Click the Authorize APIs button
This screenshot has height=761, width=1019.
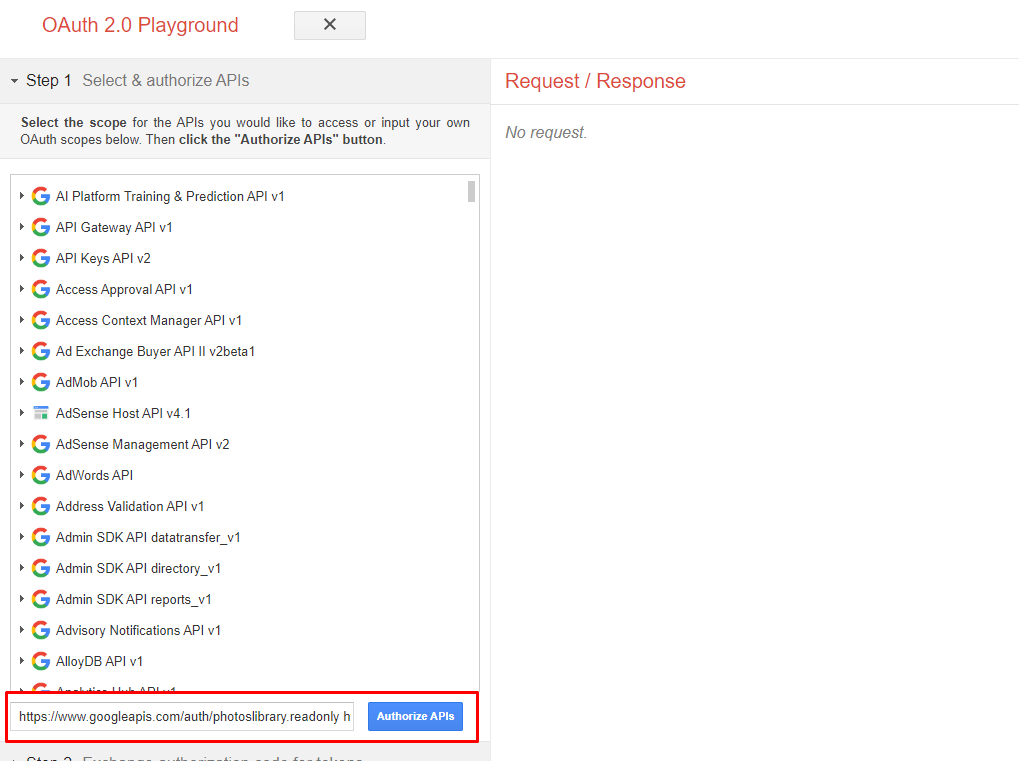pos(414,716)
